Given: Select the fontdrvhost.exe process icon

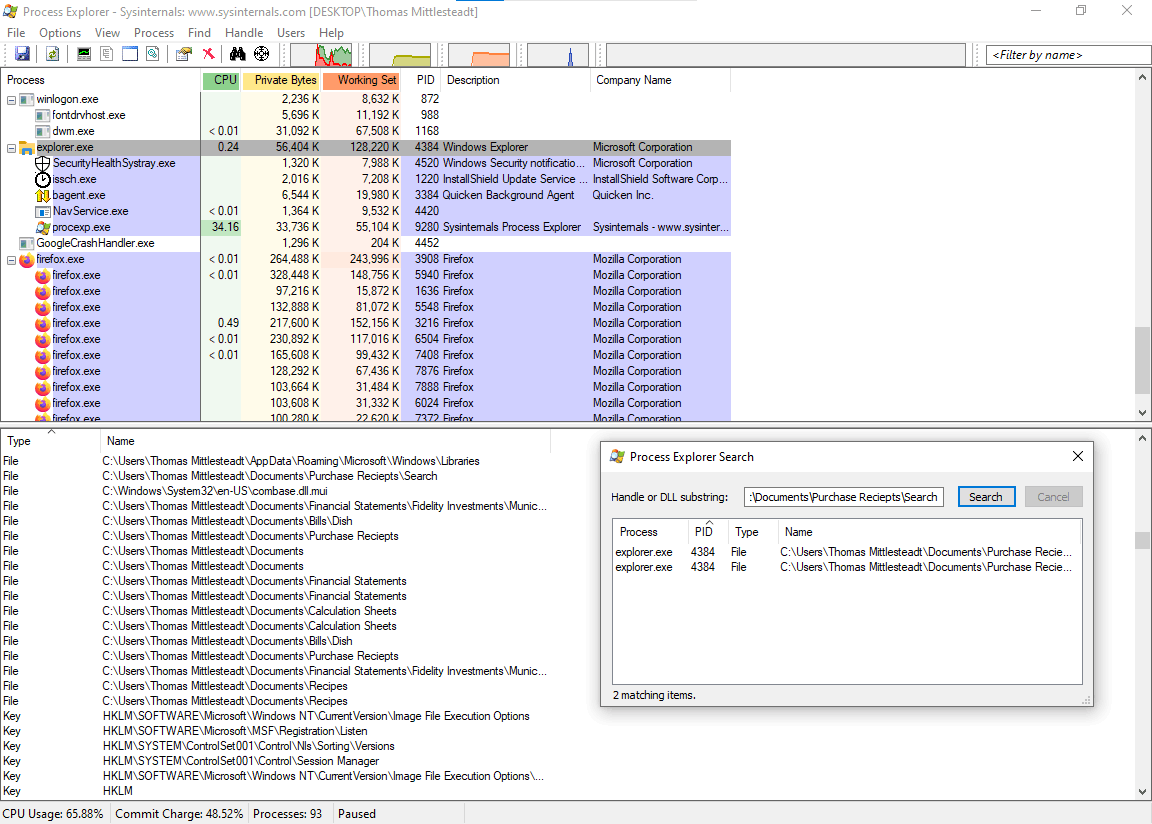Looking at the screenshot, I should 43,115.
